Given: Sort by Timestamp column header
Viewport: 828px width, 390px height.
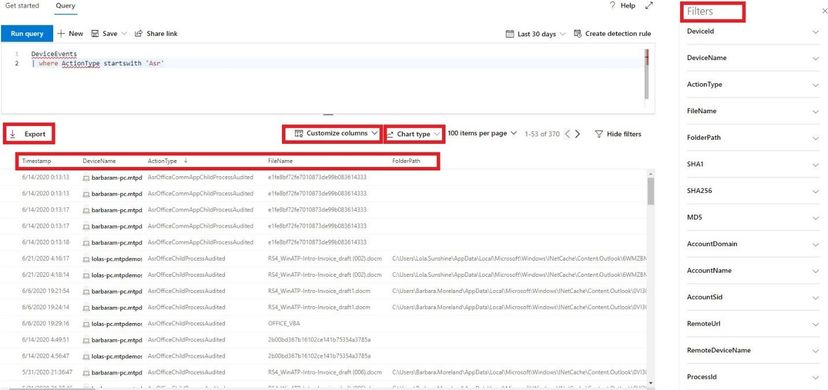Looking at the screenshot, I should pyautogui.click(x=36, y=161).
